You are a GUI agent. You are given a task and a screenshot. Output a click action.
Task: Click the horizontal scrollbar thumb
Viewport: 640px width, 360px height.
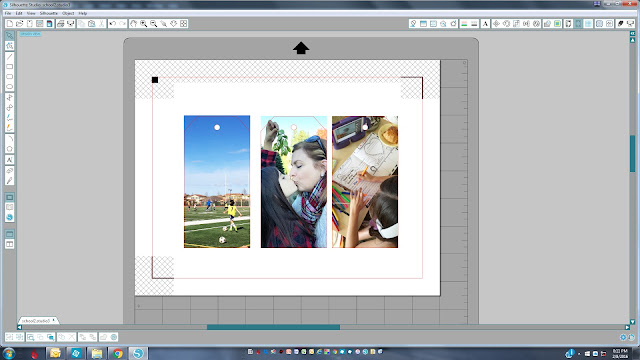click(x=273, y=327)
